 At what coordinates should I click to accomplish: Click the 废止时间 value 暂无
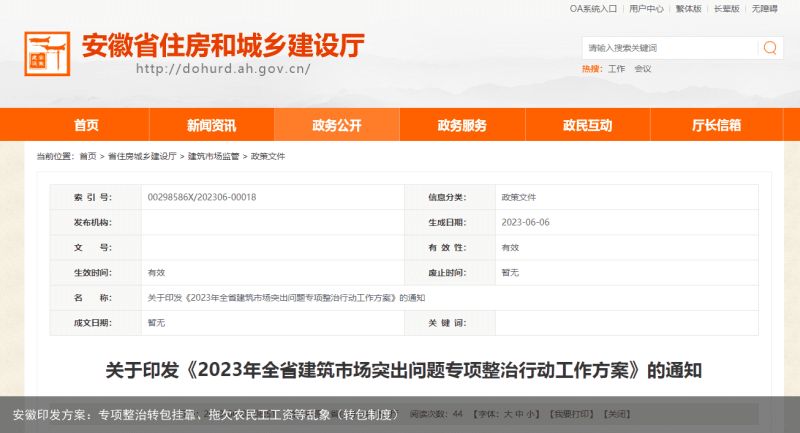[510, 272]
